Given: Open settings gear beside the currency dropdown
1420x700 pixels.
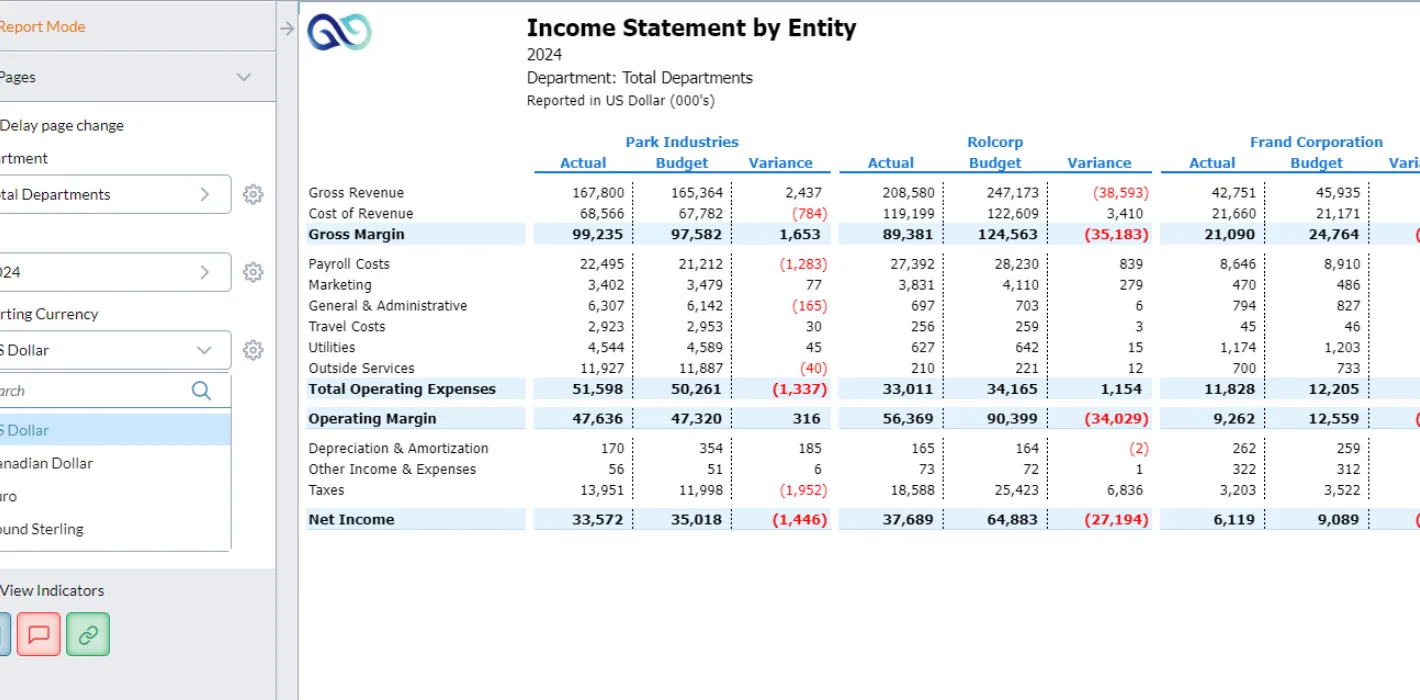Looking at the screenshot, I should [253, 350].
